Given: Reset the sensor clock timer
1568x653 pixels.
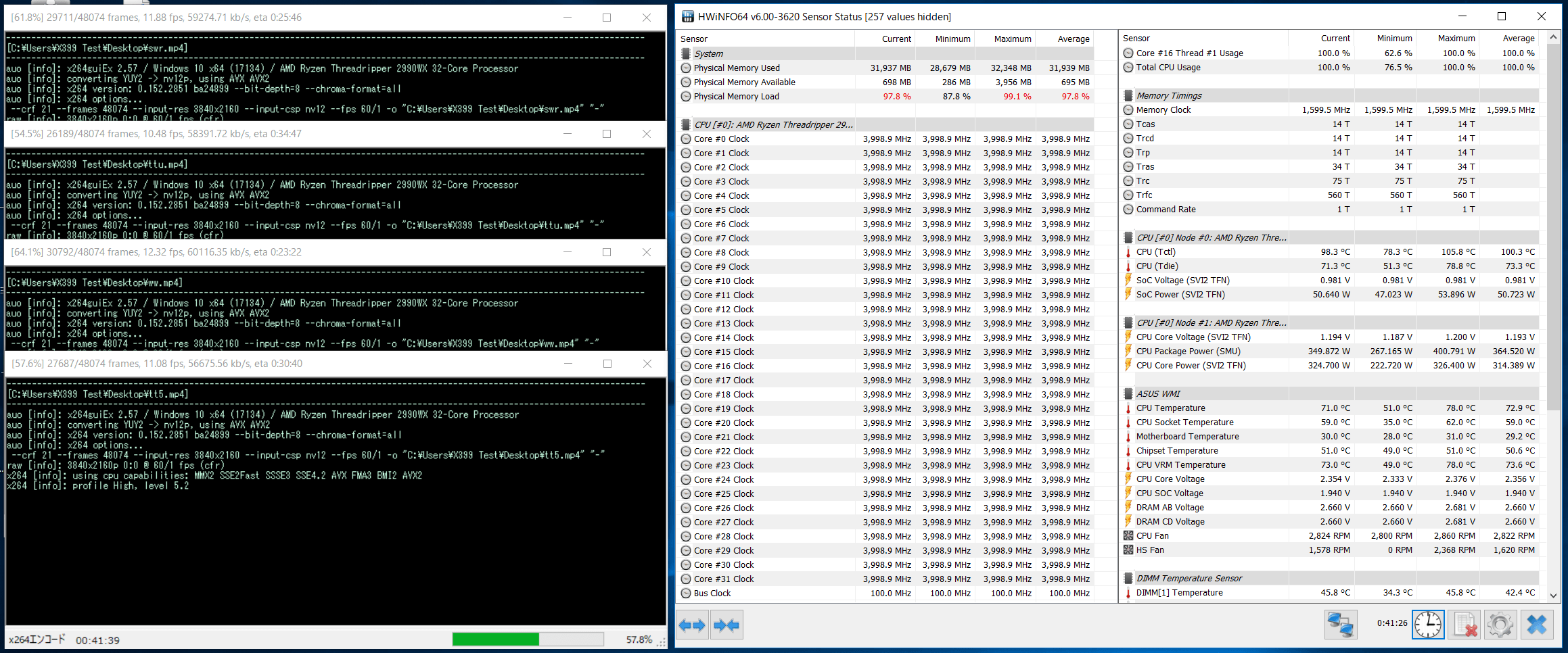Looking at the screenshot, I should pos(1428,624).
